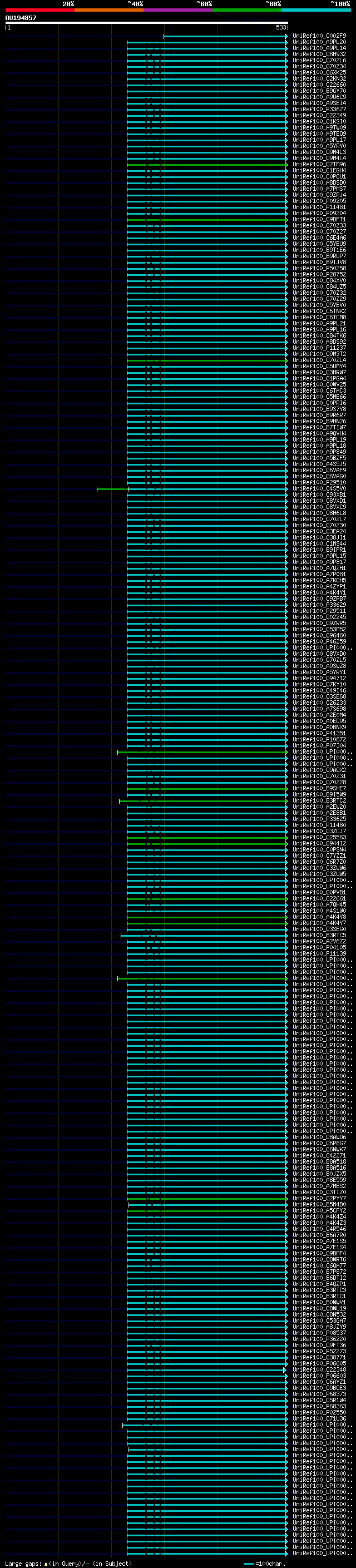Click the UniRef100_P09204 entry
The width and height of the screenshot is (356, 1568).
[319, 213]
